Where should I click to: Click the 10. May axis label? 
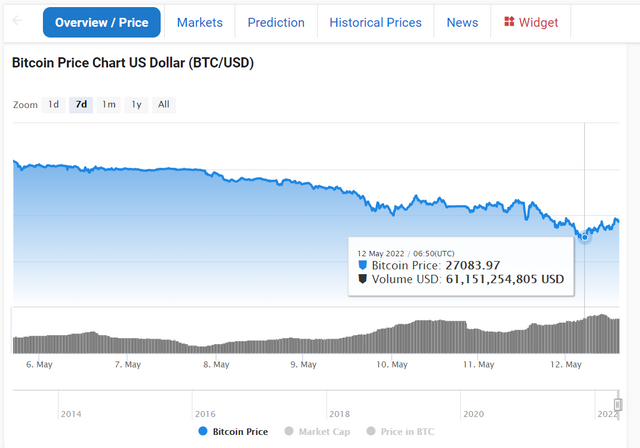point(392,364)
